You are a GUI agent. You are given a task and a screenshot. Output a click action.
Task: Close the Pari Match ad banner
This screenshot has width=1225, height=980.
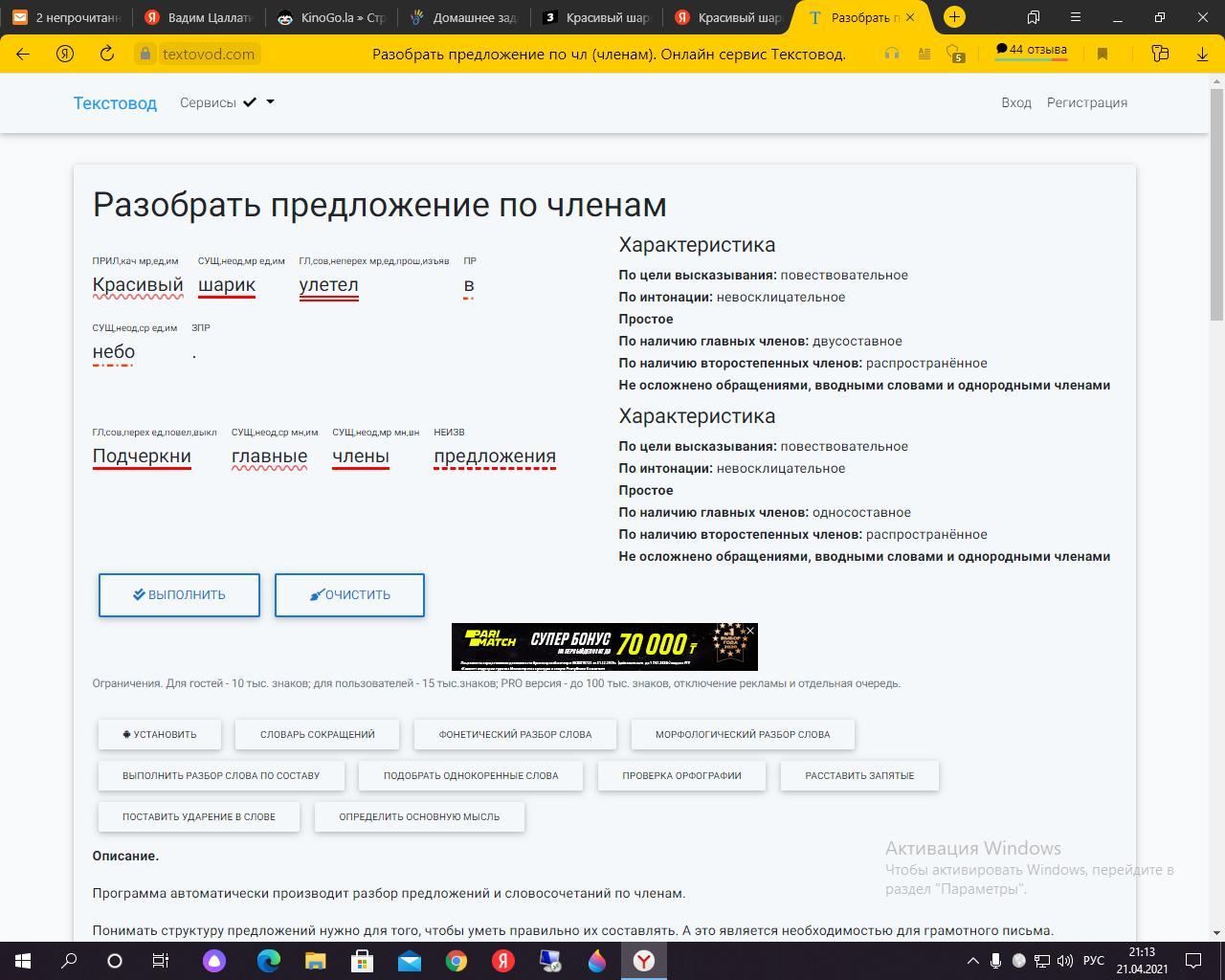coord(750,631)
